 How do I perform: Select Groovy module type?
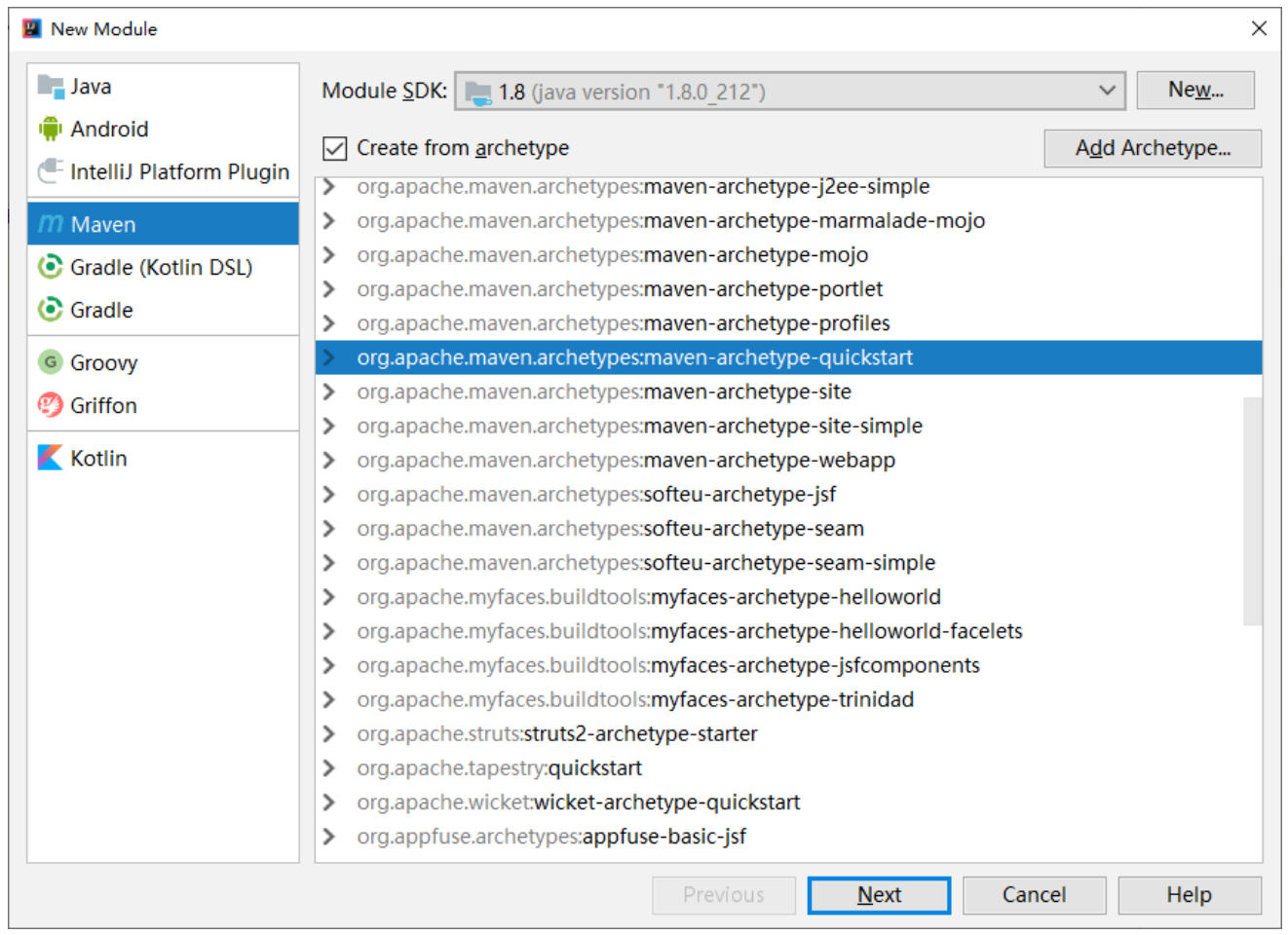[x=163, y=362]
